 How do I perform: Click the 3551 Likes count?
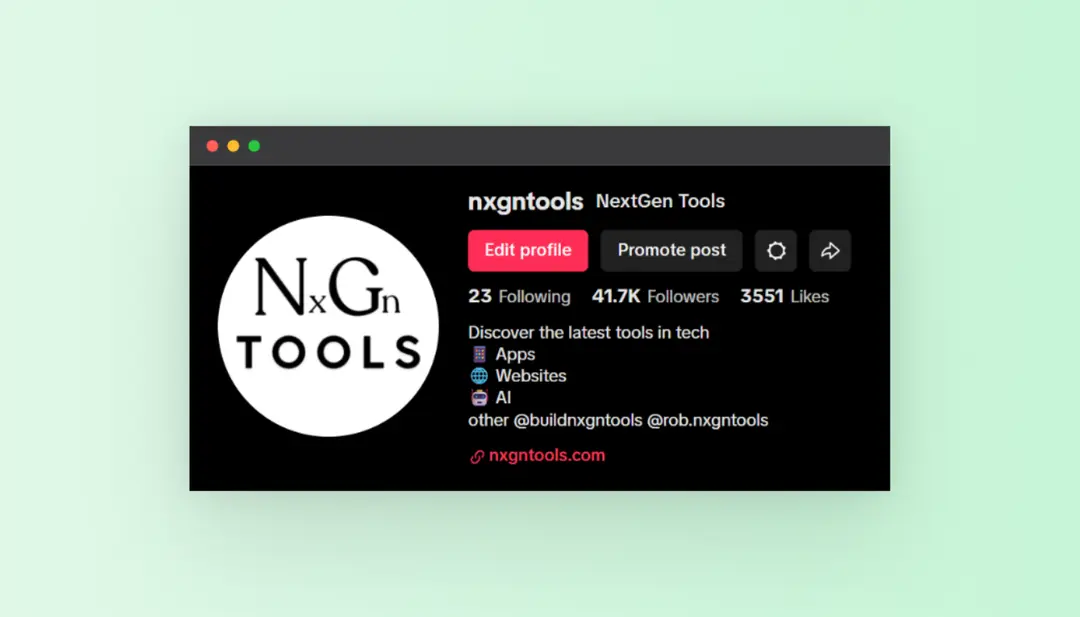point(784,296)
